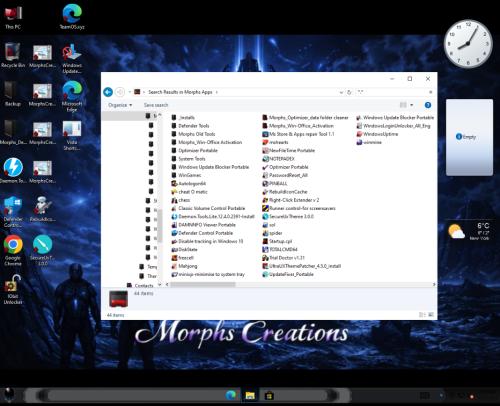Open the This PC desktop icon
The width and height of the screenshot is (500, 406).
[x=13, y=17]
